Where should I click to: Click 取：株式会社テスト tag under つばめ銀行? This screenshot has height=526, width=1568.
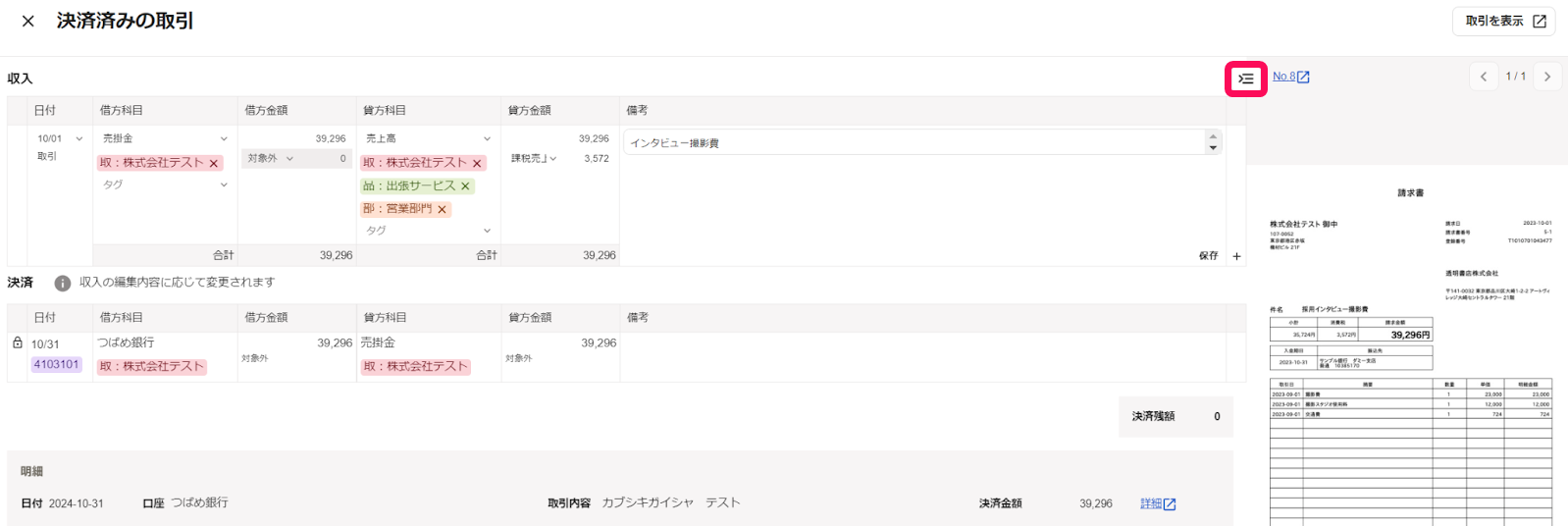coord(152,367)
